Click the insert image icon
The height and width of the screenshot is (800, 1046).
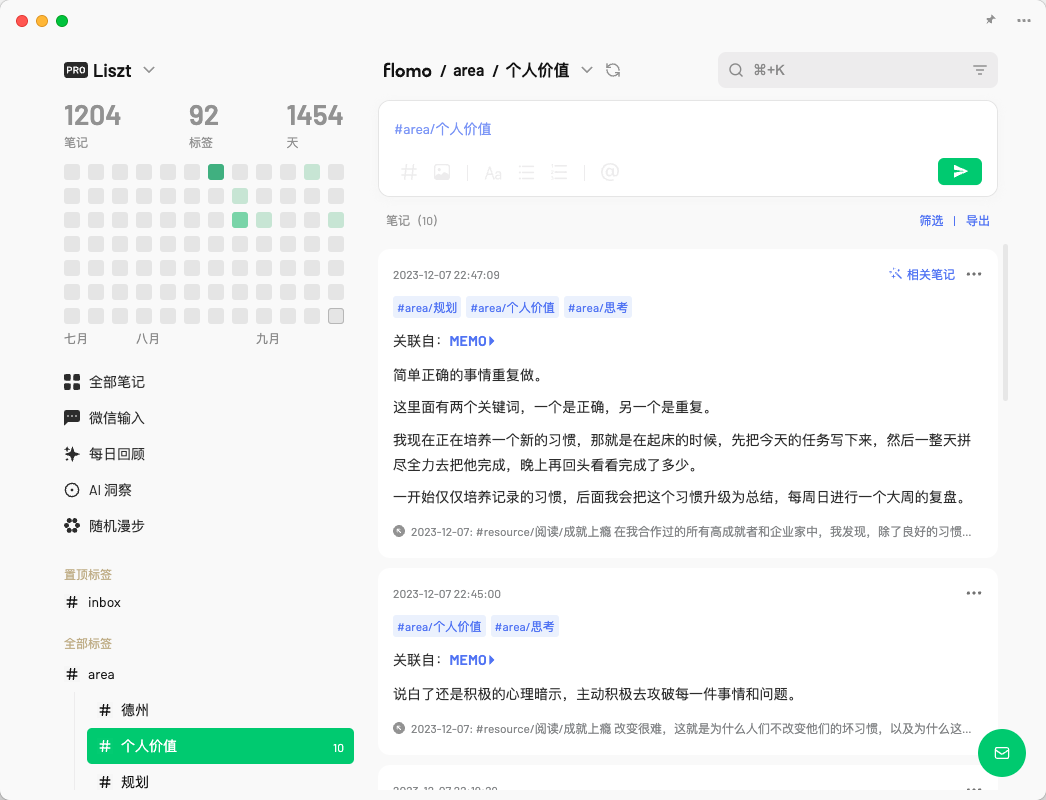pos(442,172)
